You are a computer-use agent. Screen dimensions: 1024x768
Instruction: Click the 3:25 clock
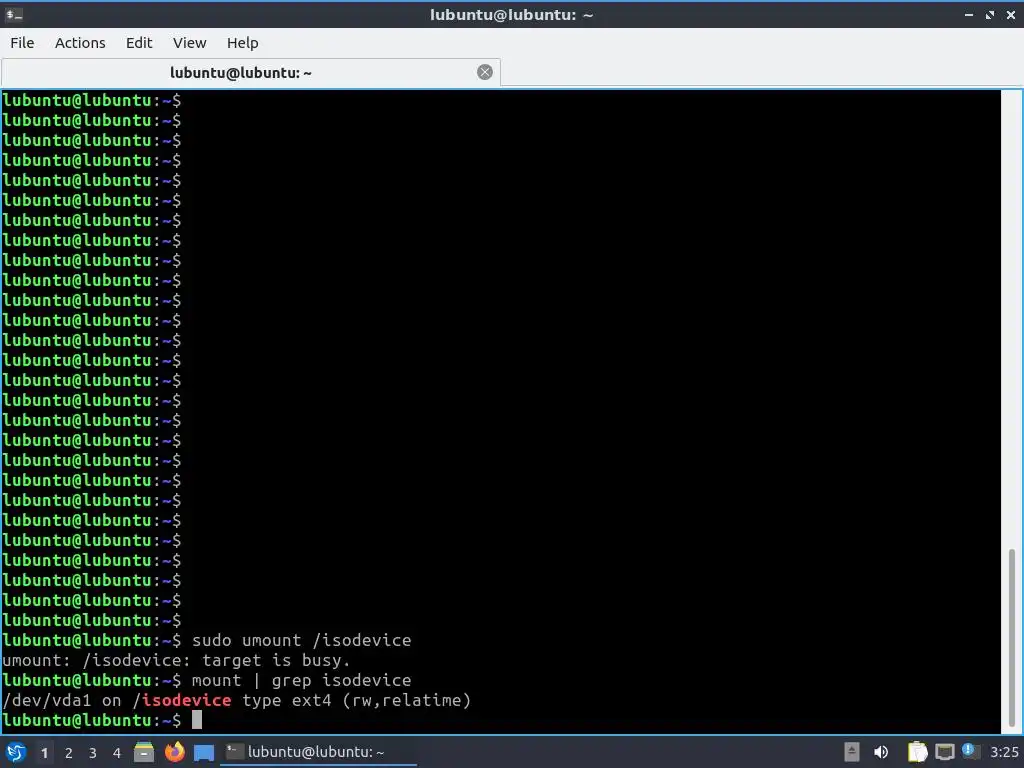click(1004, 752)
